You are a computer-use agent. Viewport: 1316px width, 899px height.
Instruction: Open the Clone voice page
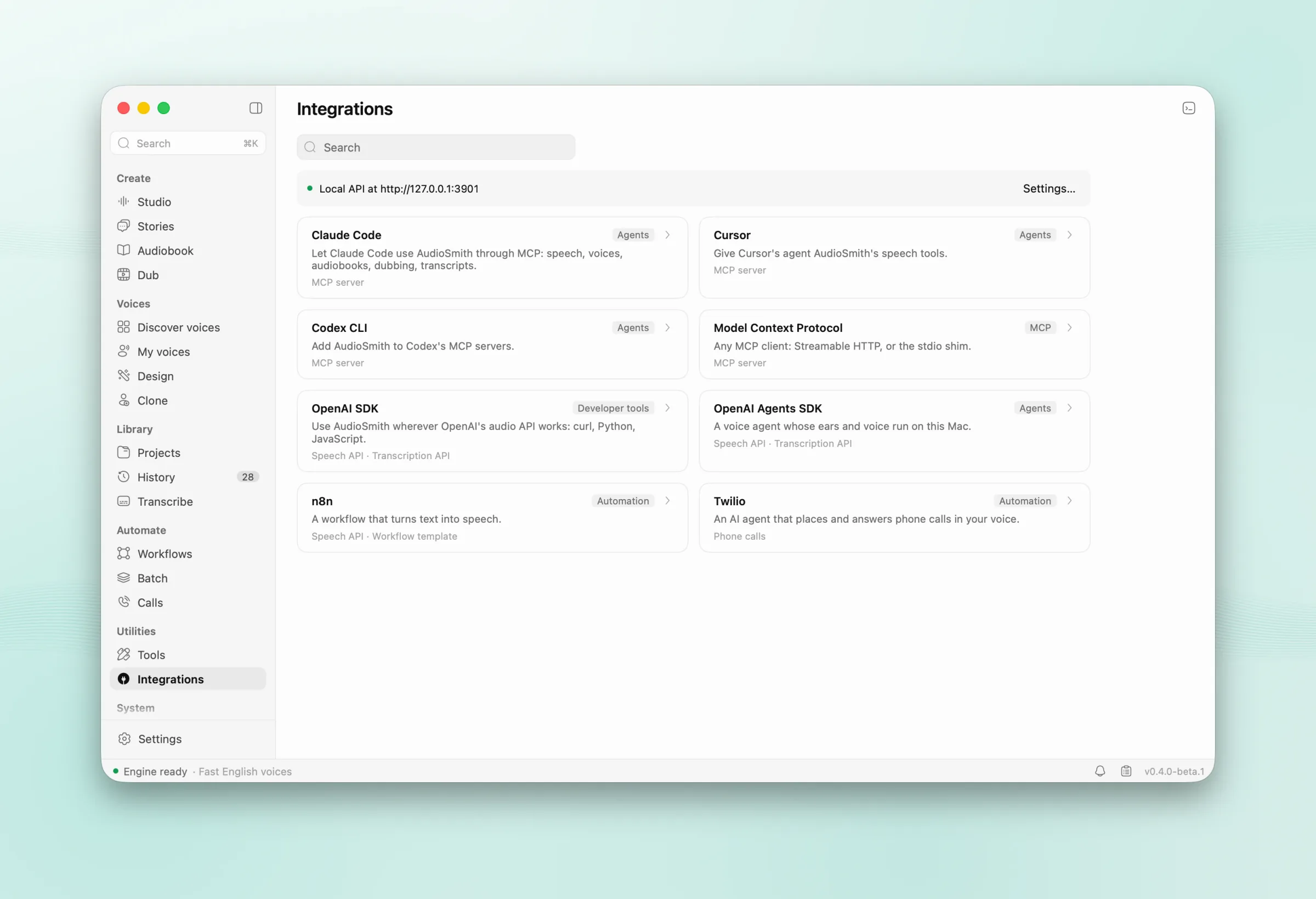pos(188,400)
